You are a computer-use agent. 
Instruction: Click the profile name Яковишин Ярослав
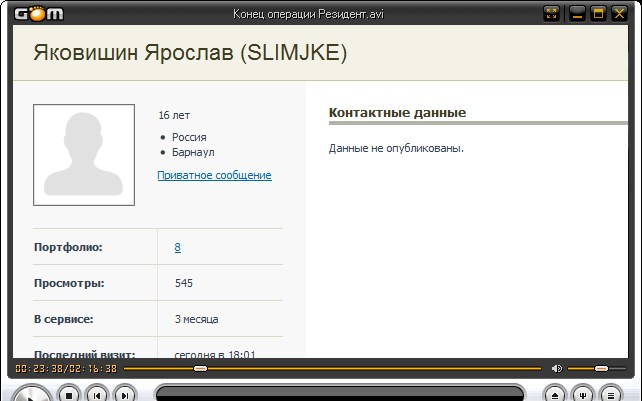(190, 54)
